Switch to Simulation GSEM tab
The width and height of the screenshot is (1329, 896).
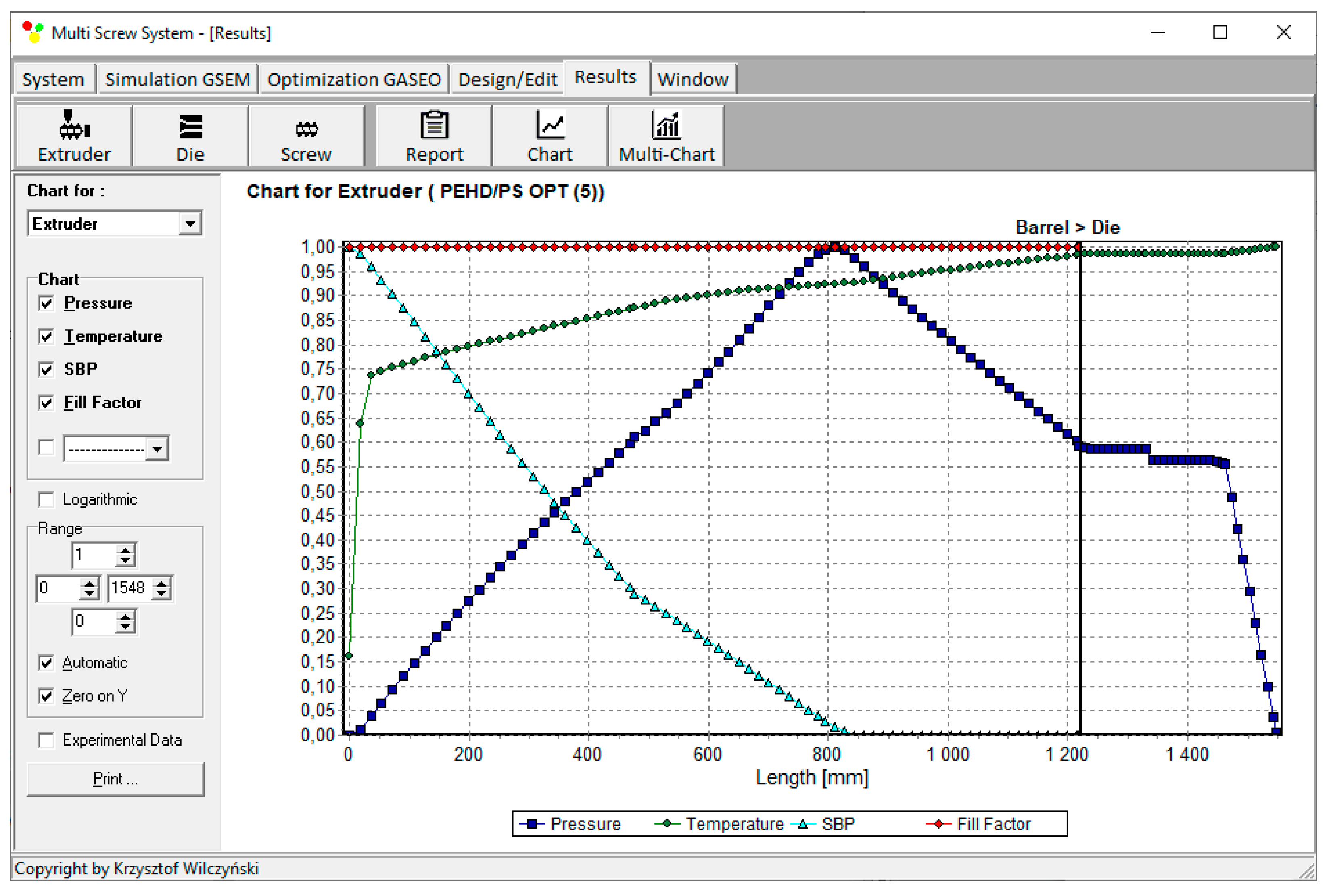pos(177,79)
